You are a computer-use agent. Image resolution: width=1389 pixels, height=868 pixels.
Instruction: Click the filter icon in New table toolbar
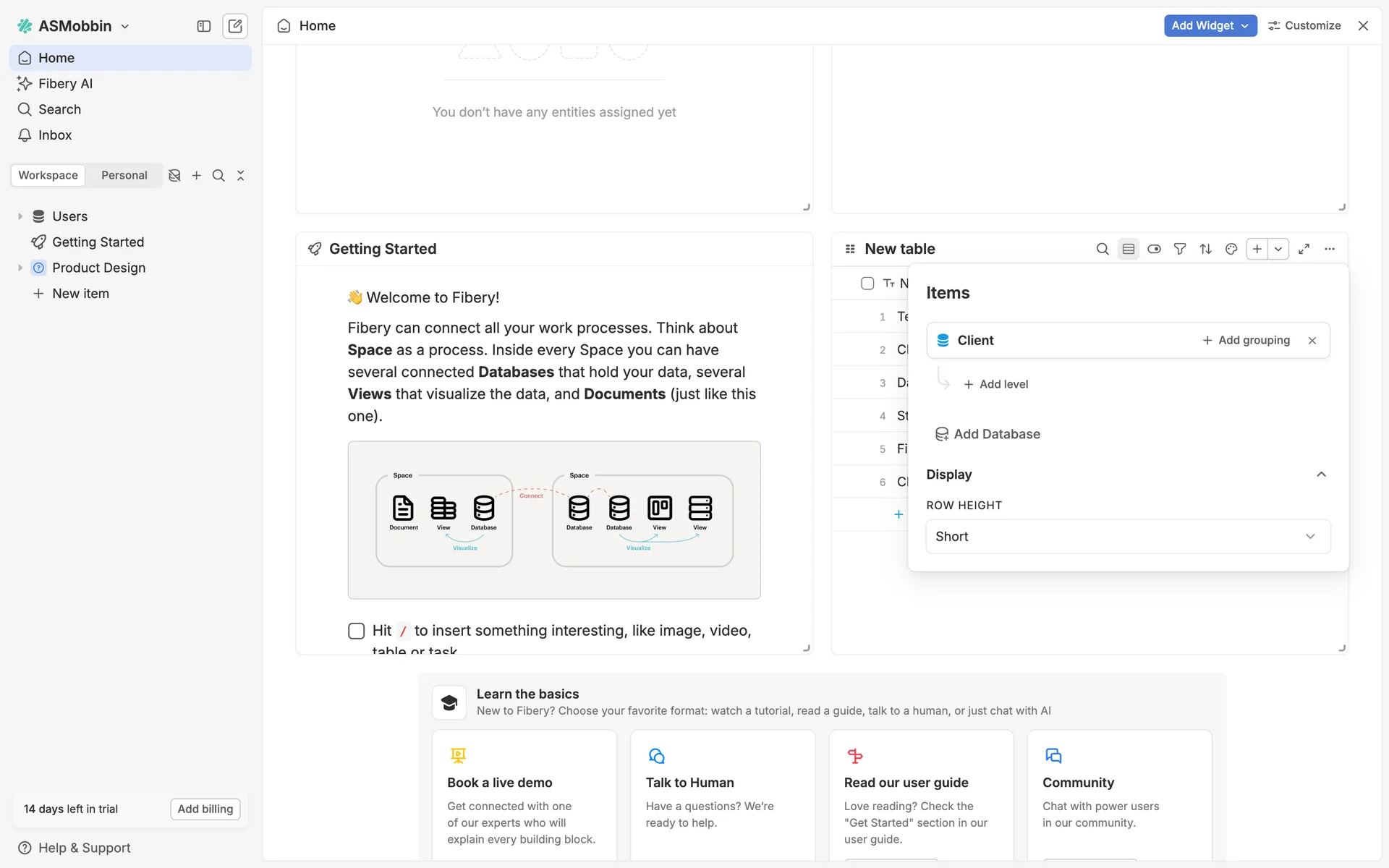click(1180, 249)
